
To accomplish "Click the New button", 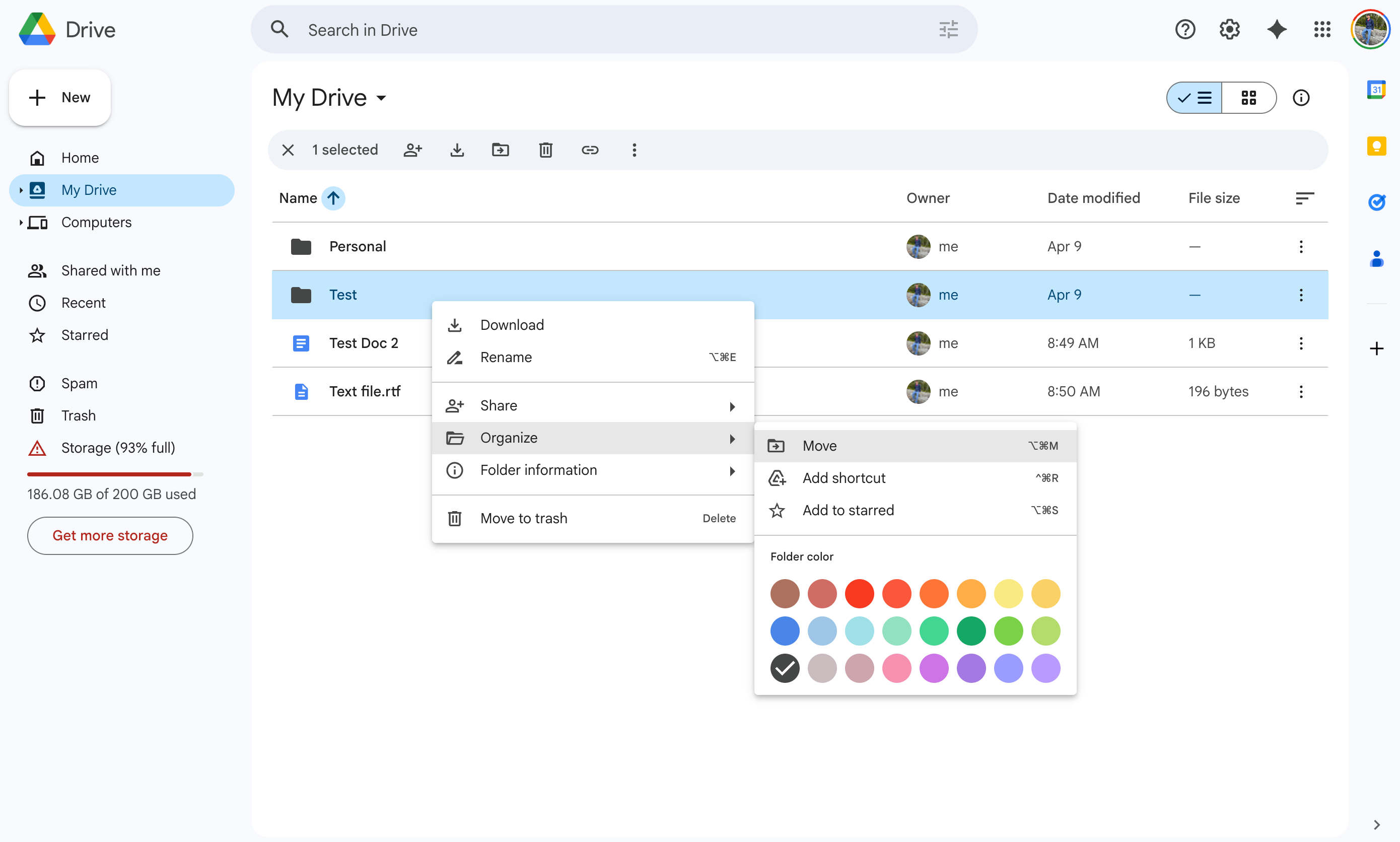I will pyautogui.click(x=59, y=97).
